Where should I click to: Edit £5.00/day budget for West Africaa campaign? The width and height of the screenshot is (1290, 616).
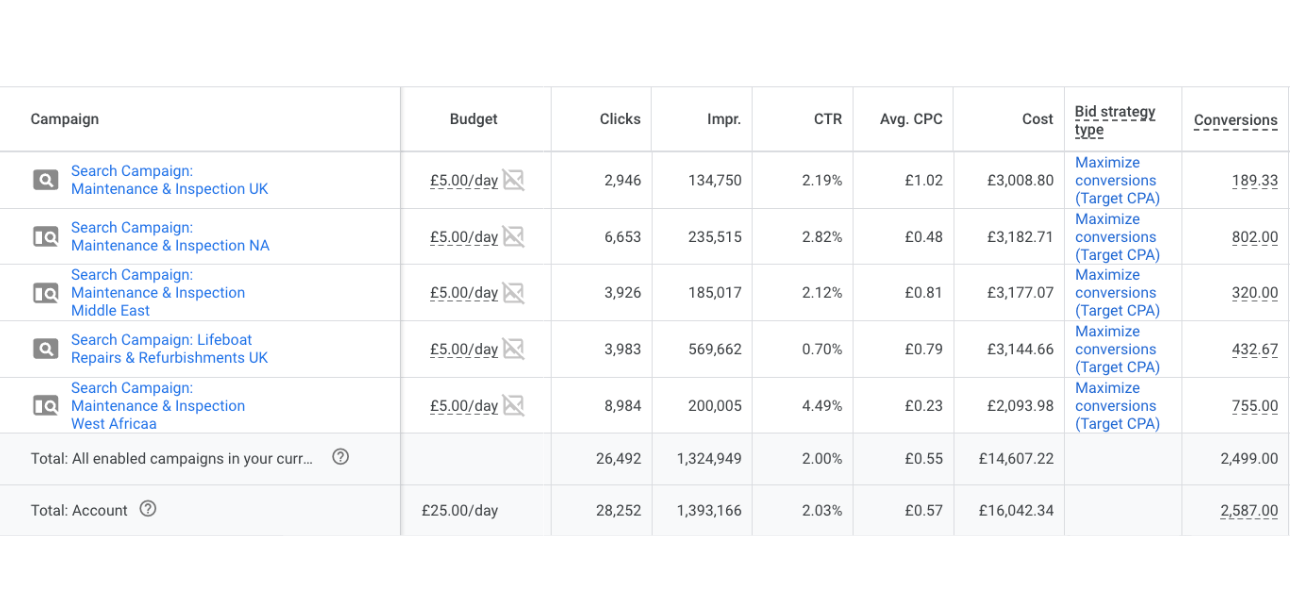pos(464,406)
